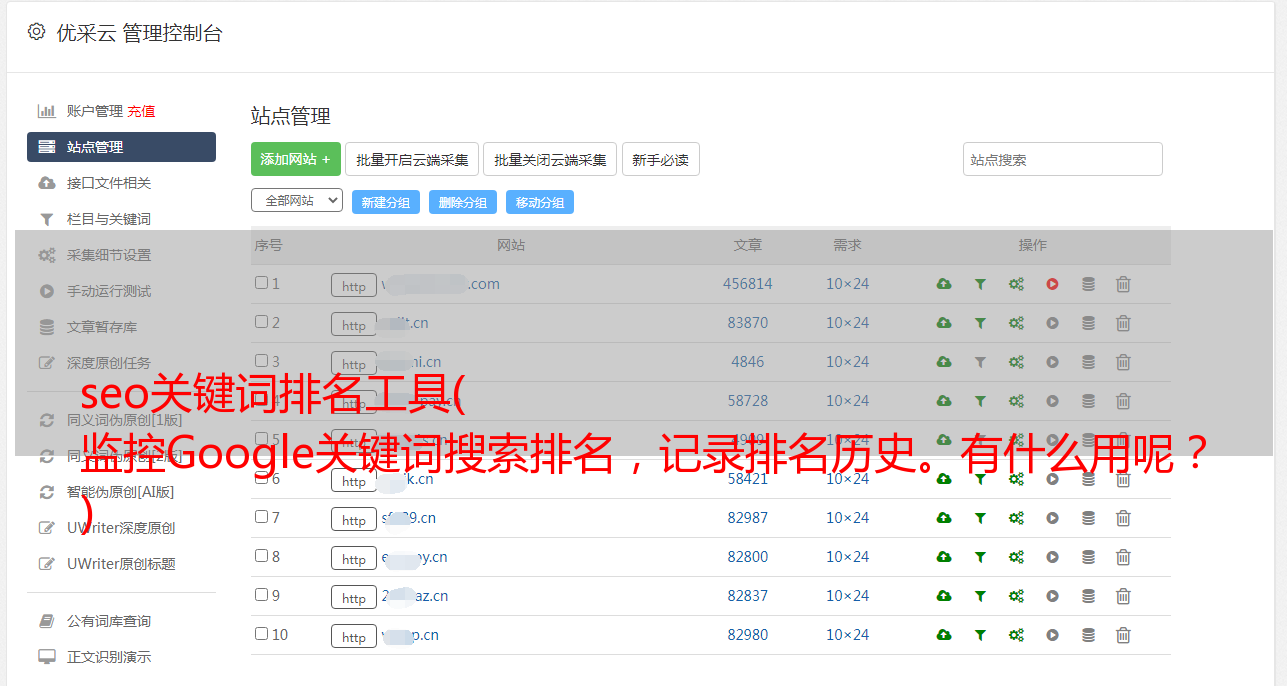Viewport: 1287px width, 686px height.
Task: Click the database icon in row 9
Action: point(1088,596)
